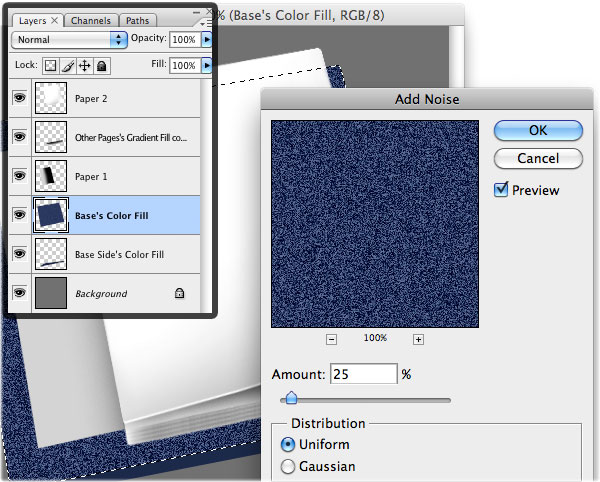600x482 pixels.
Task: Zoom in the Add Noise preview
Action: point(418,339)
